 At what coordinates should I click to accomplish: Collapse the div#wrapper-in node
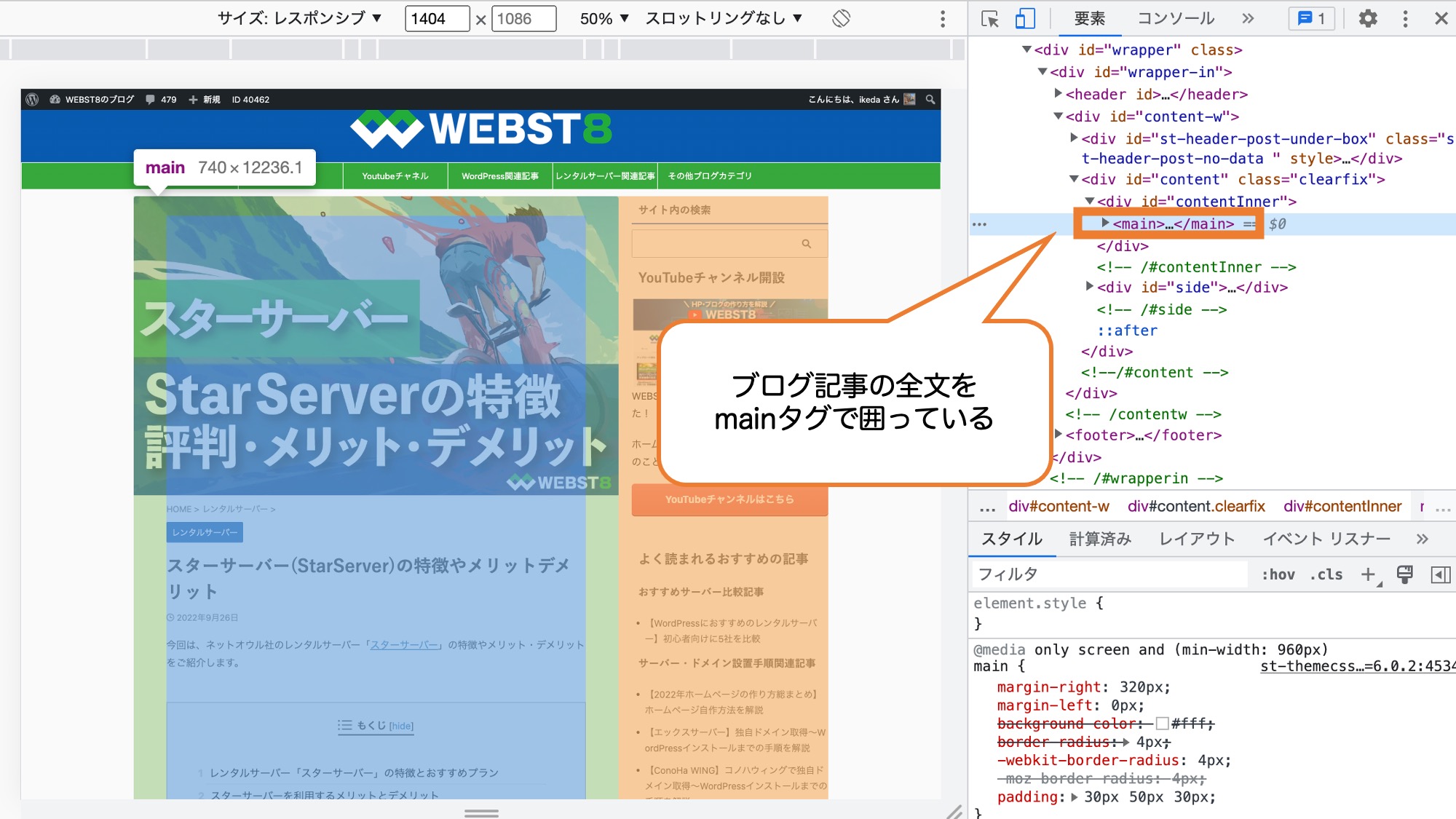point(1042,71)
